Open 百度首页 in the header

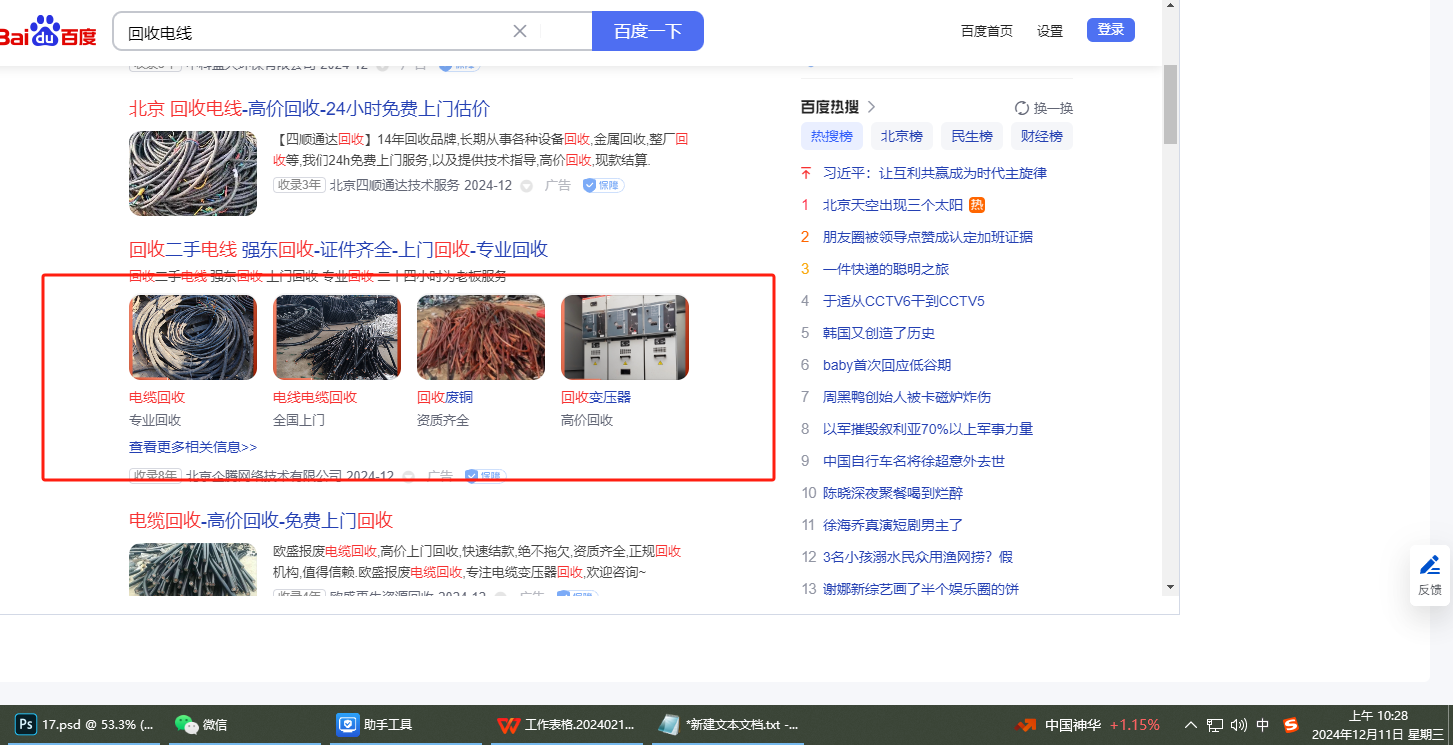point(987,31)
